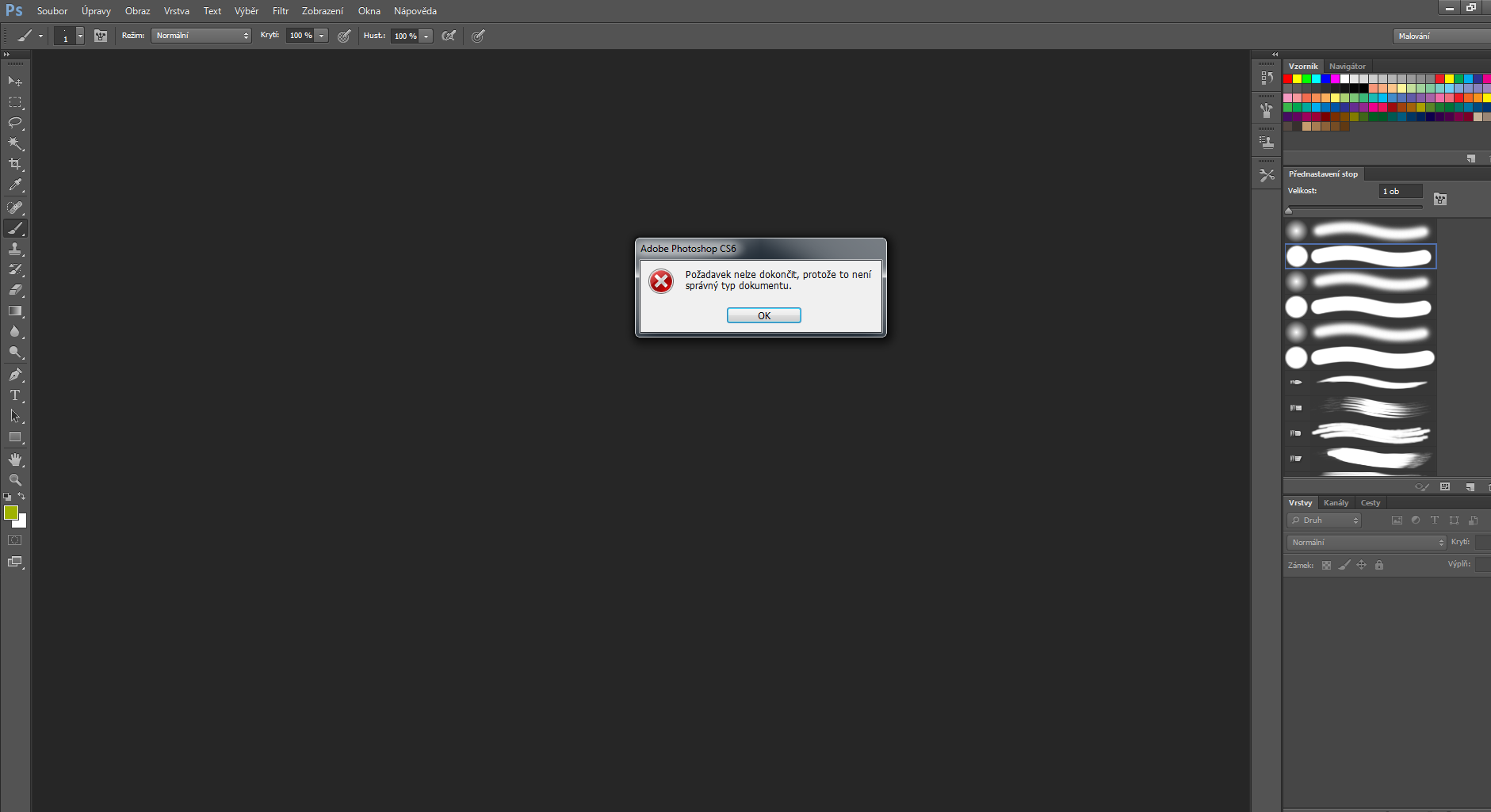Image resolution: width=1491 pixels, height=812 pixels.
Task: Expand the Krytí opacity dropdown arrow
Action: coord(322,36)
